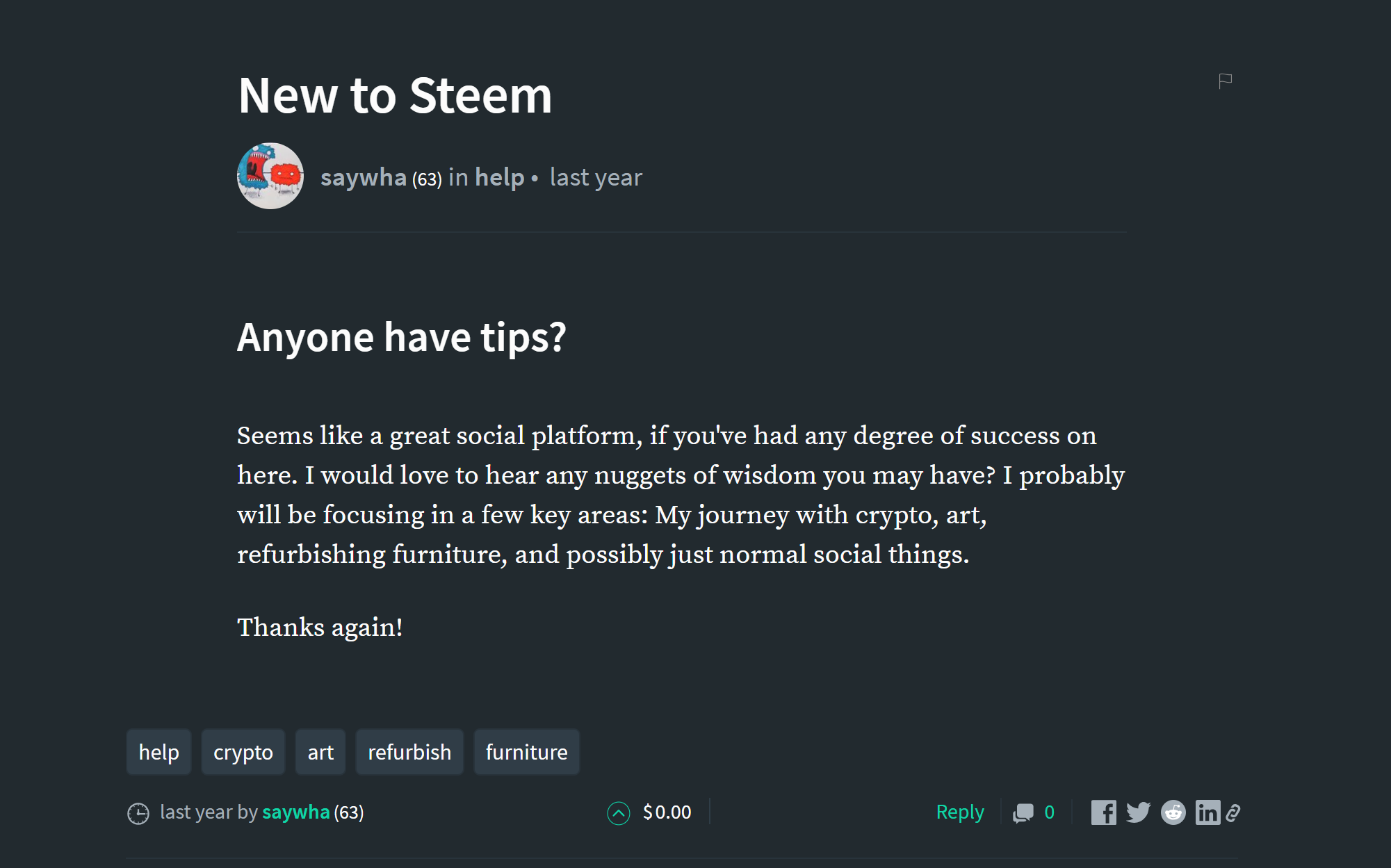Image resolution: width=1391 pixels, height=868 pixels.
Task: Copy post link via chain icon
Action: tap(1233, 813)
